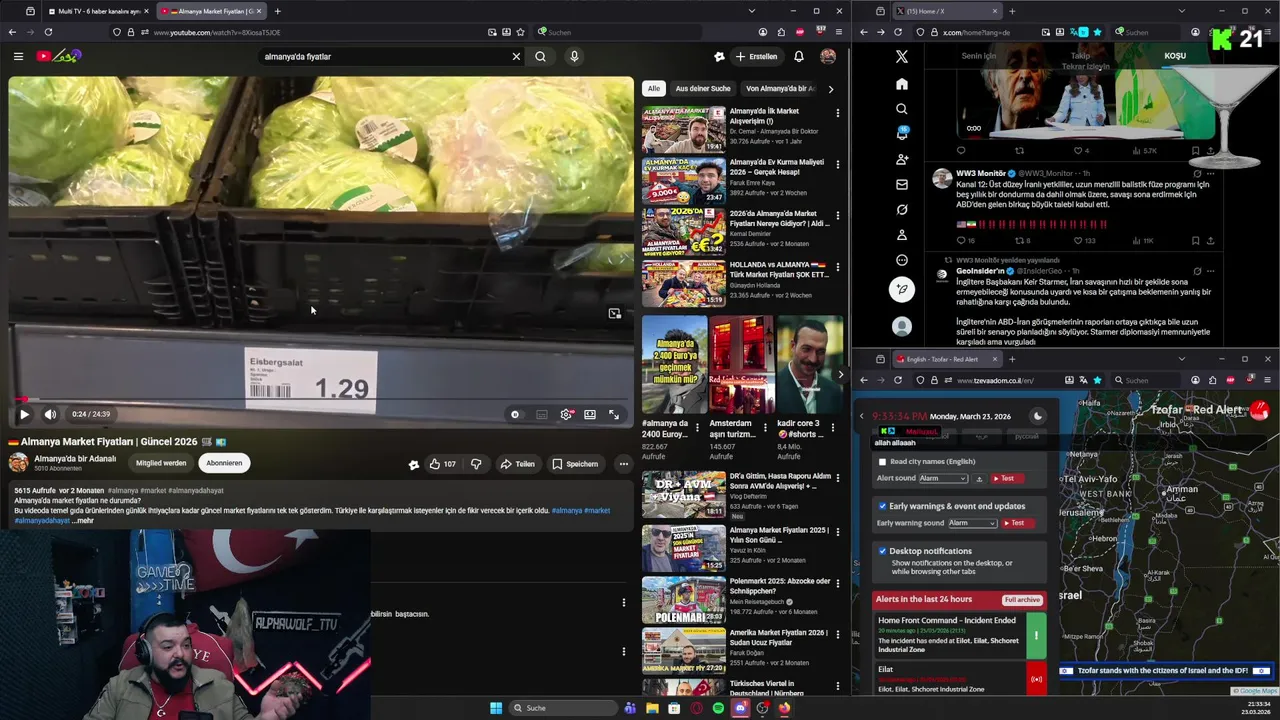Compose a new post in X

901,289
